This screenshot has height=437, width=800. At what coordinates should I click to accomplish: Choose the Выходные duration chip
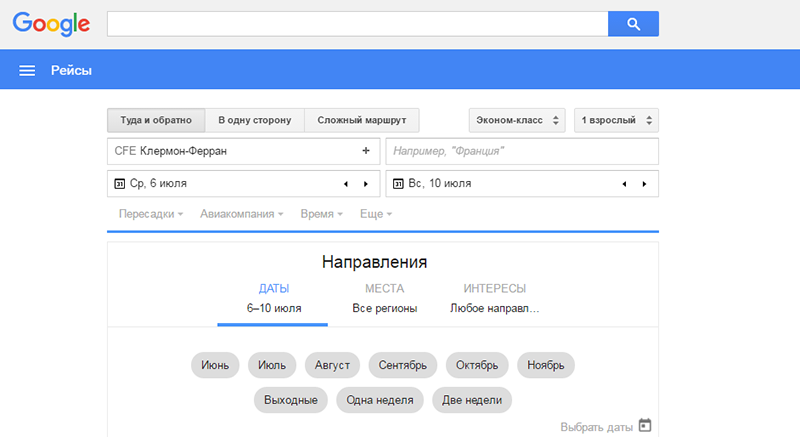point(291,400)
